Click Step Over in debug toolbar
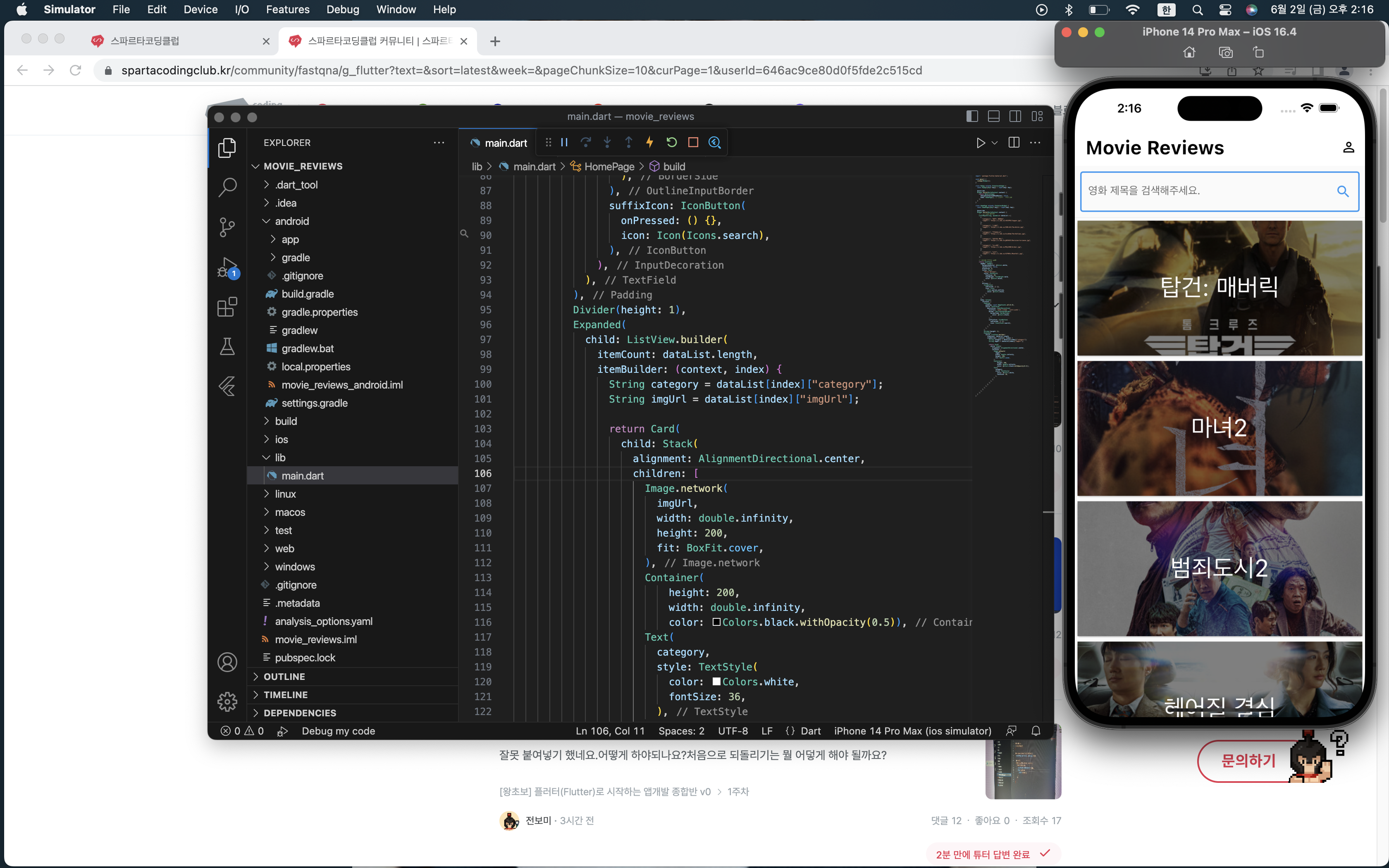This screenshot has width=1389, height=868. click(585, 142)
